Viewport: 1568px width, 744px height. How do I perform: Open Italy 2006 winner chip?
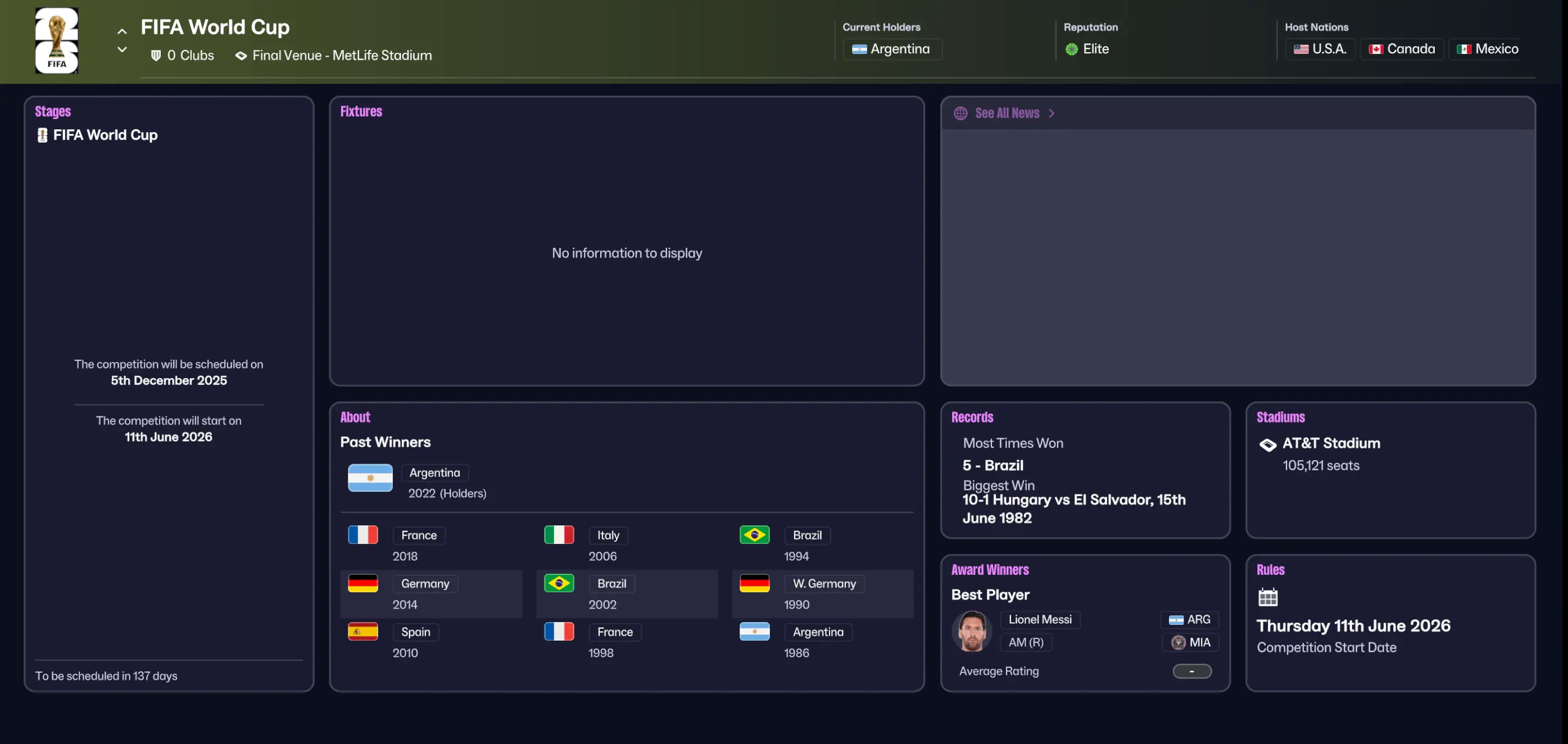point(608,536)
